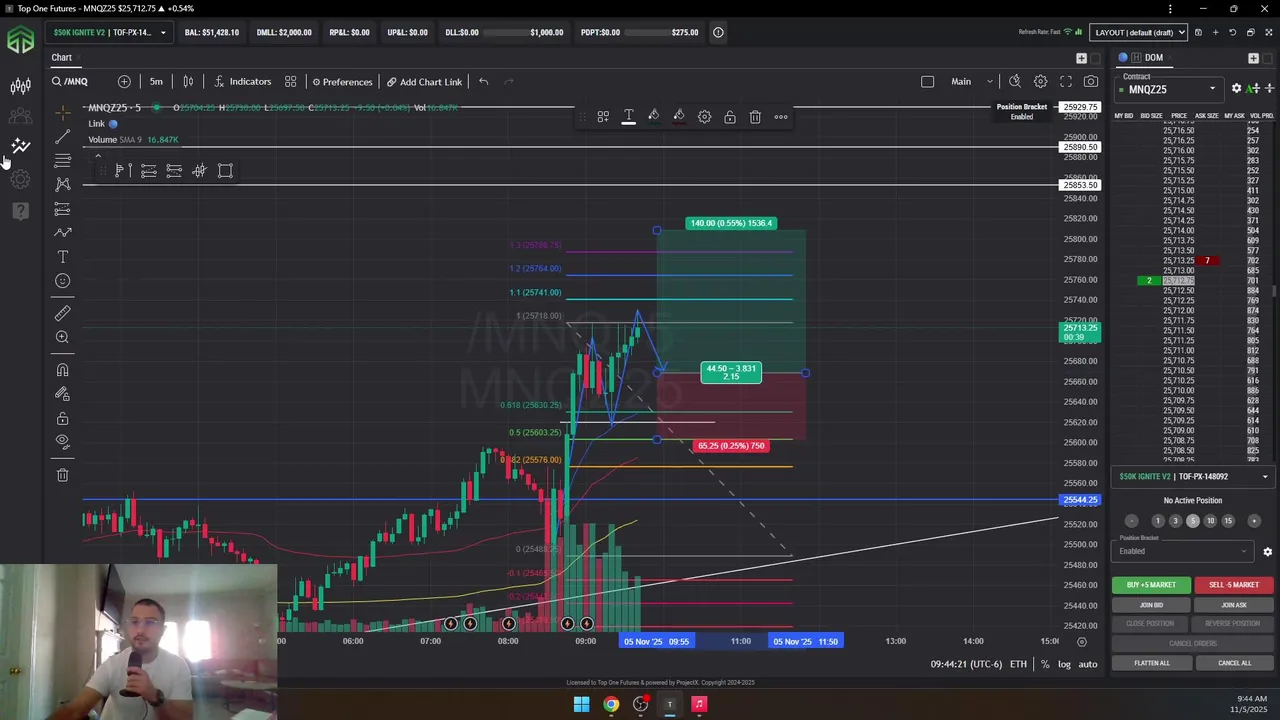Viewport: 1280px width, 720px height.
Task: Toggle hide all drawings eye icon
Action: pos(62,442)
